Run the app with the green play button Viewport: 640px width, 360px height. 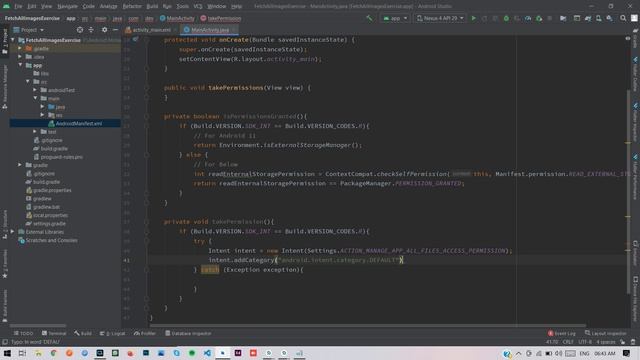(473, 18)
